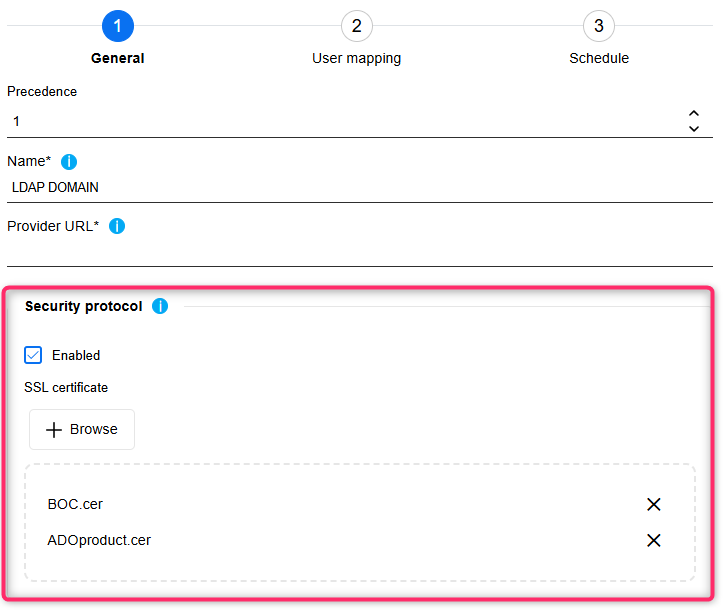The image size is (723, 610).
Task: Select the General tab label
Action: point(118,58)
